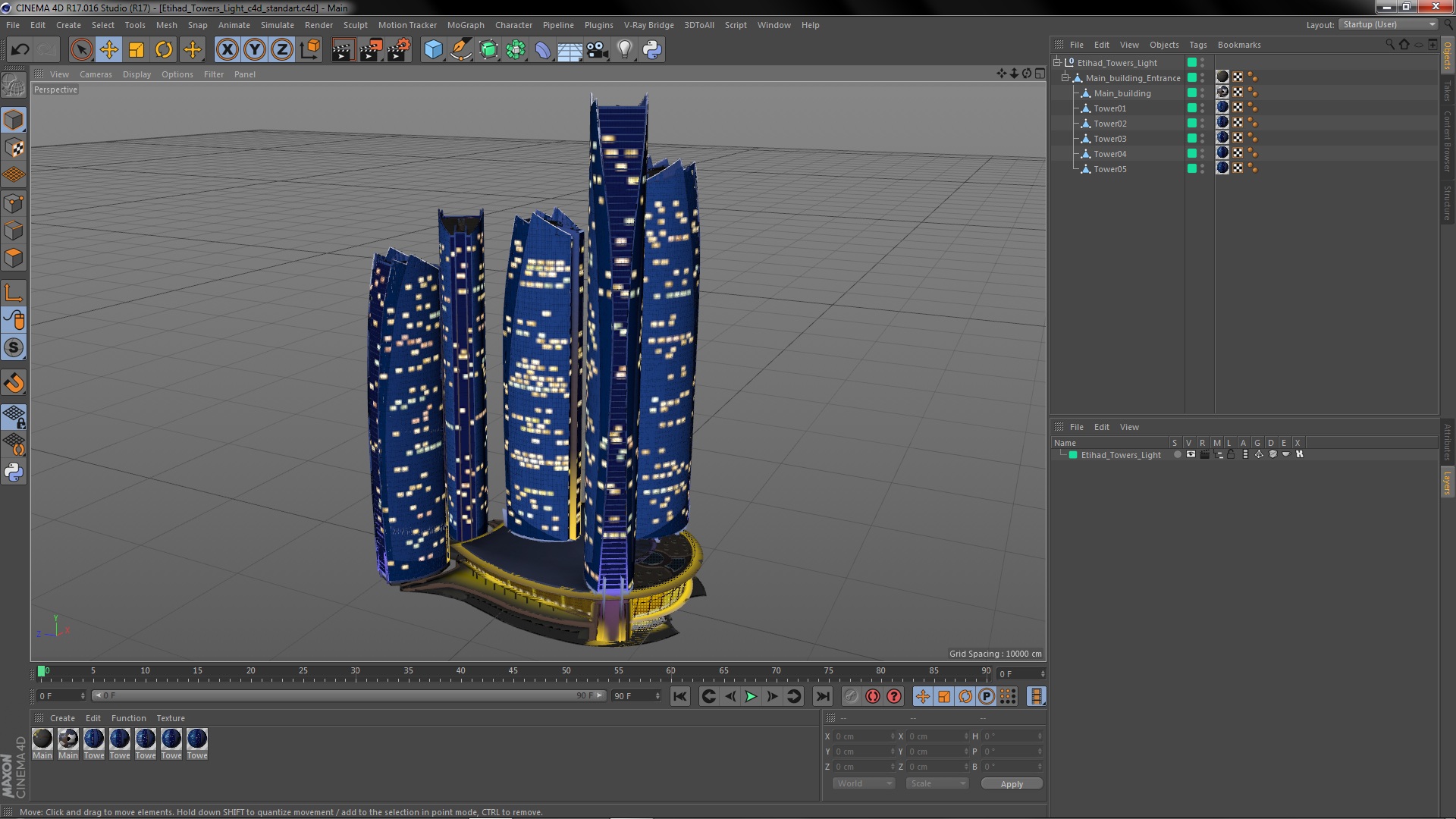Click the Undo arrow icon
Image resolution: width=1456 pixels, height=819 pixels.
(x=20, y=50)
